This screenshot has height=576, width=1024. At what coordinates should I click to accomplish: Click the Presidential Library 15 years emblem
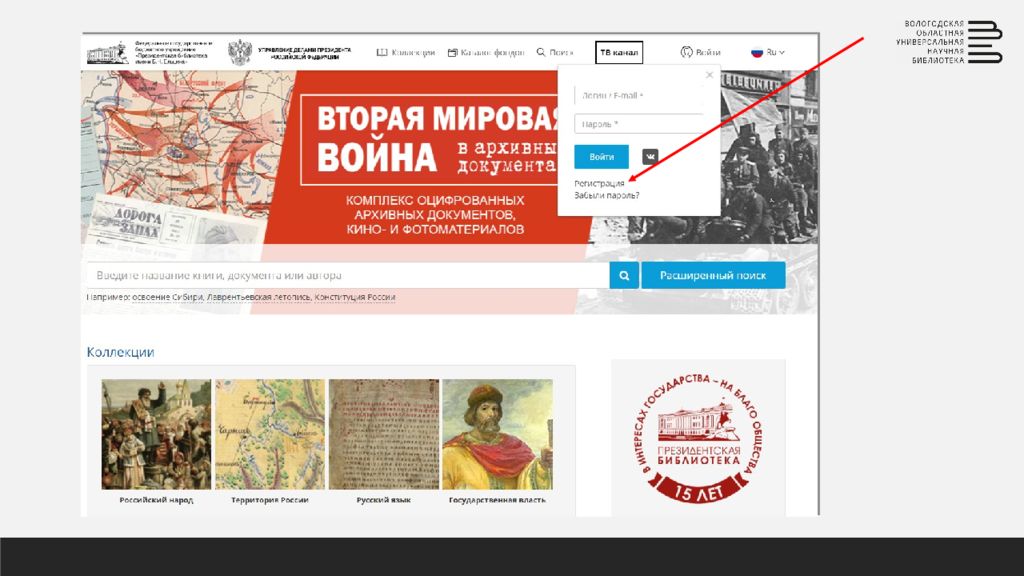[x=698, y=438]
